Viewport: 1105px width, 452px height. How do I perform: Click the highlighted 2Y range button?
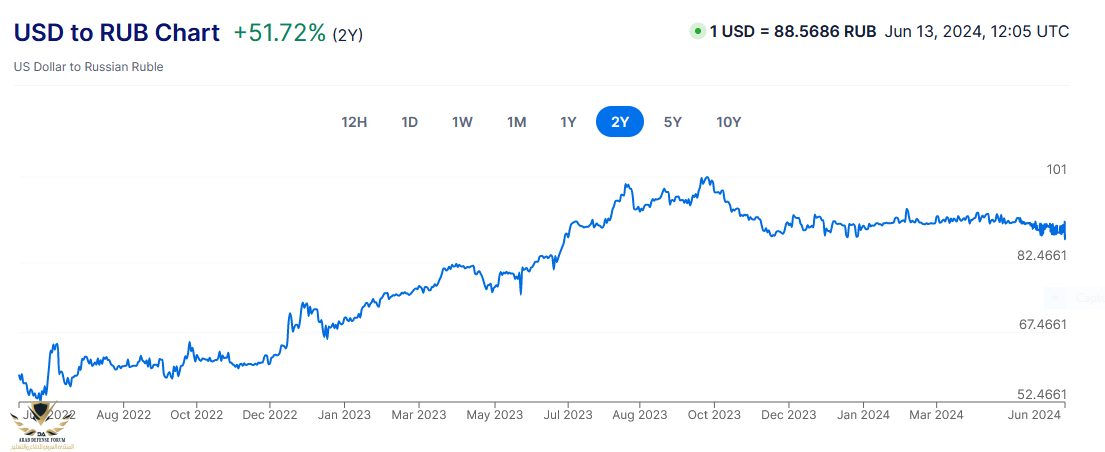pos(620,122)
